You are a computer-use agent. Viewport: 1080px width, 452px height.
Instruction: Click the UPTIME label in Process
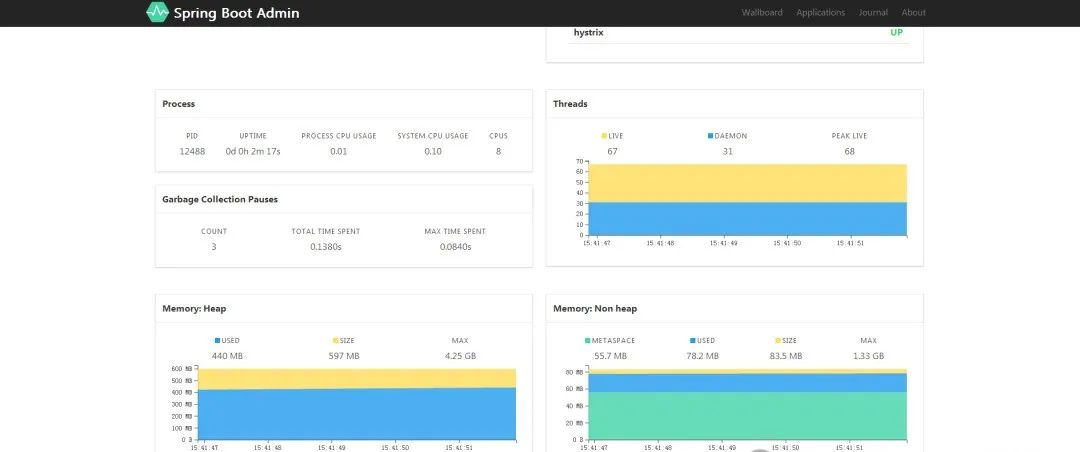(x=253, y=136)
